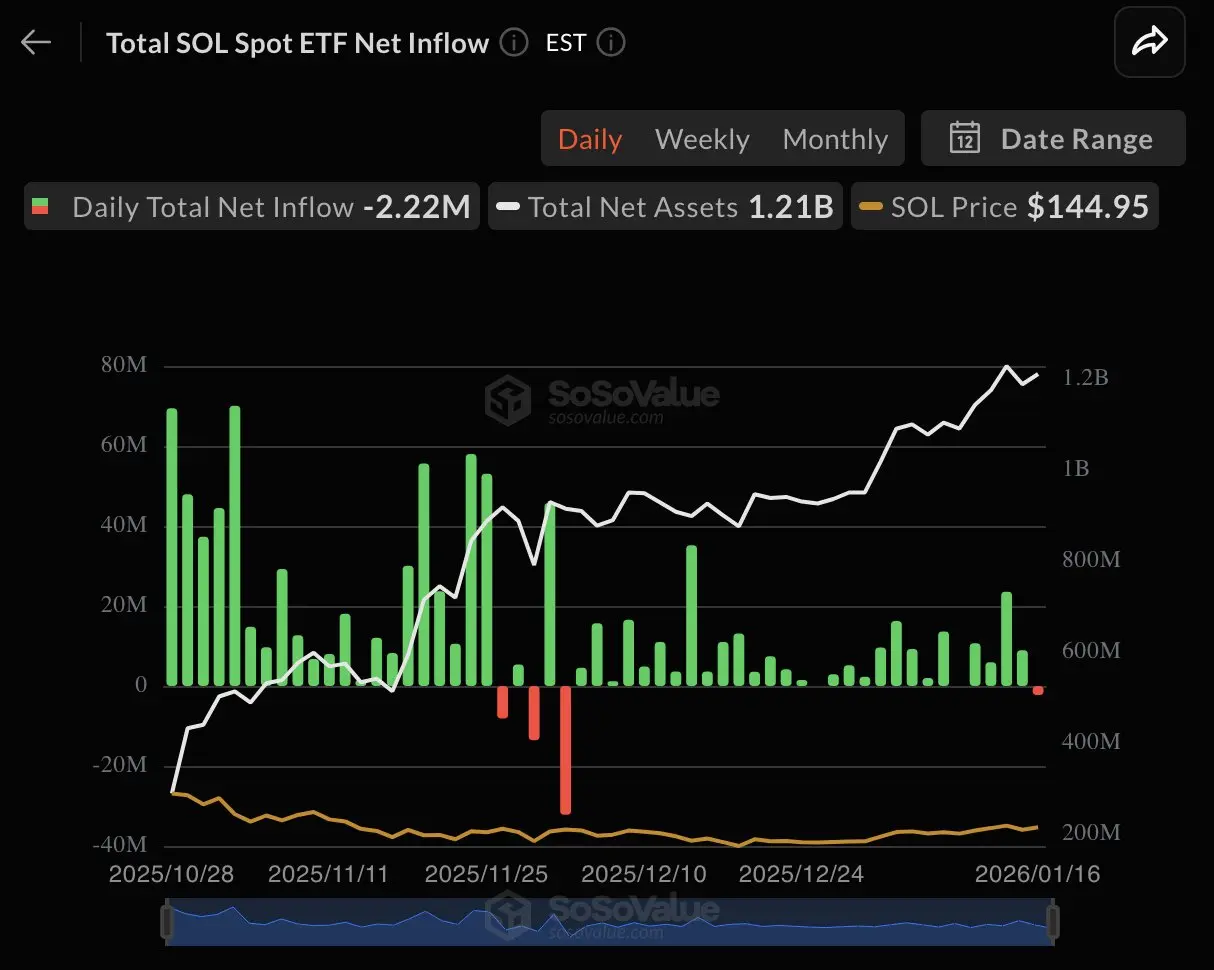Click the -2.22M net inflow value
This screenshot has height=970, width=1214.
coord(417,207)
